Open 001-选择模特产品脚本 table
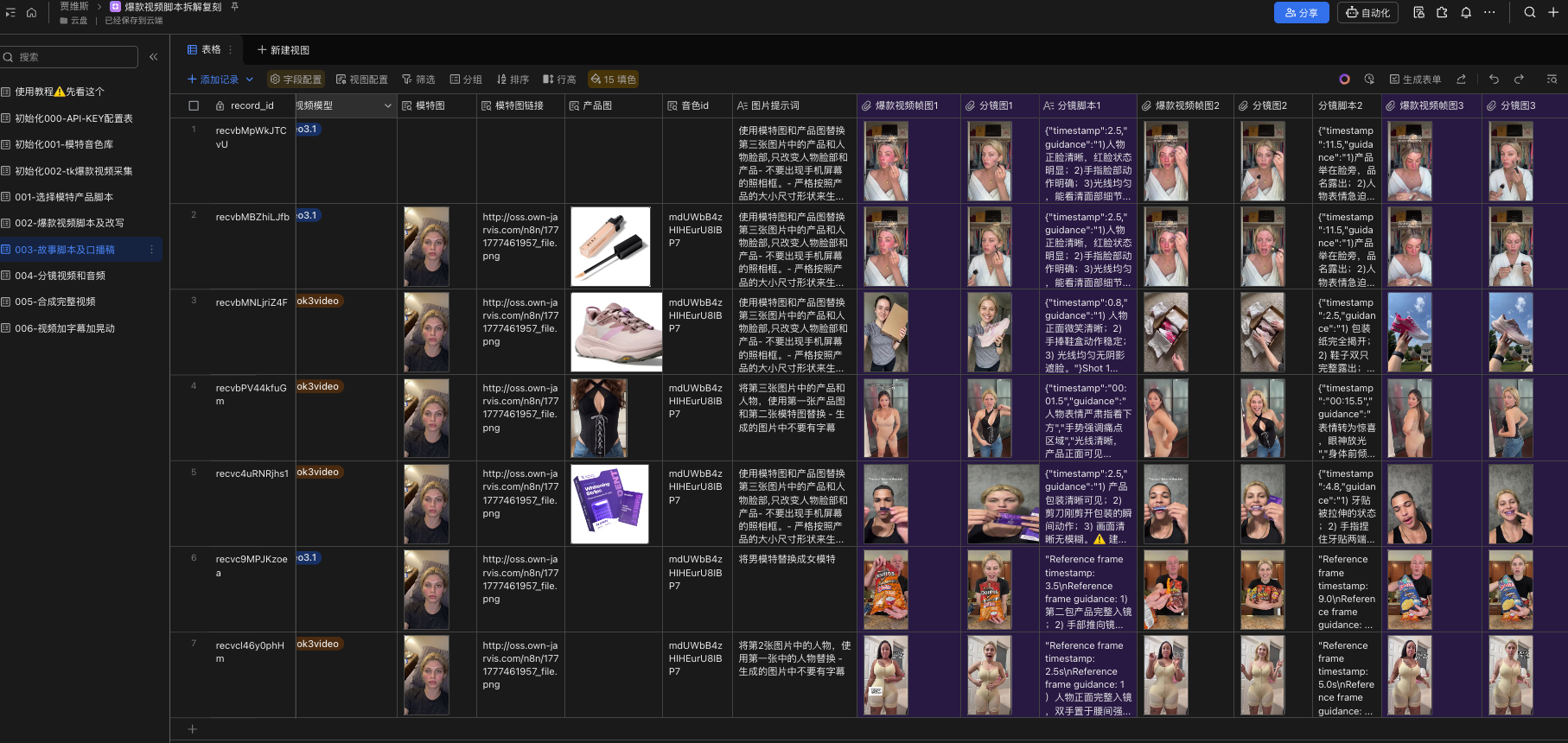The height and width of the screenshot is (743, 1568). [x=81, y=197]
